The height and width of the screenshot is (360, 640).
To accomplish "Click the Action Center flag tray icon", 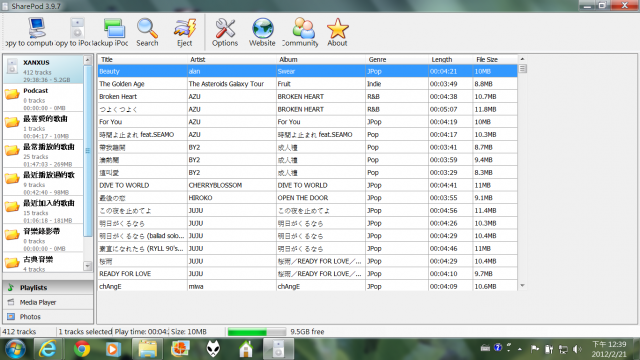I will 535,349.
